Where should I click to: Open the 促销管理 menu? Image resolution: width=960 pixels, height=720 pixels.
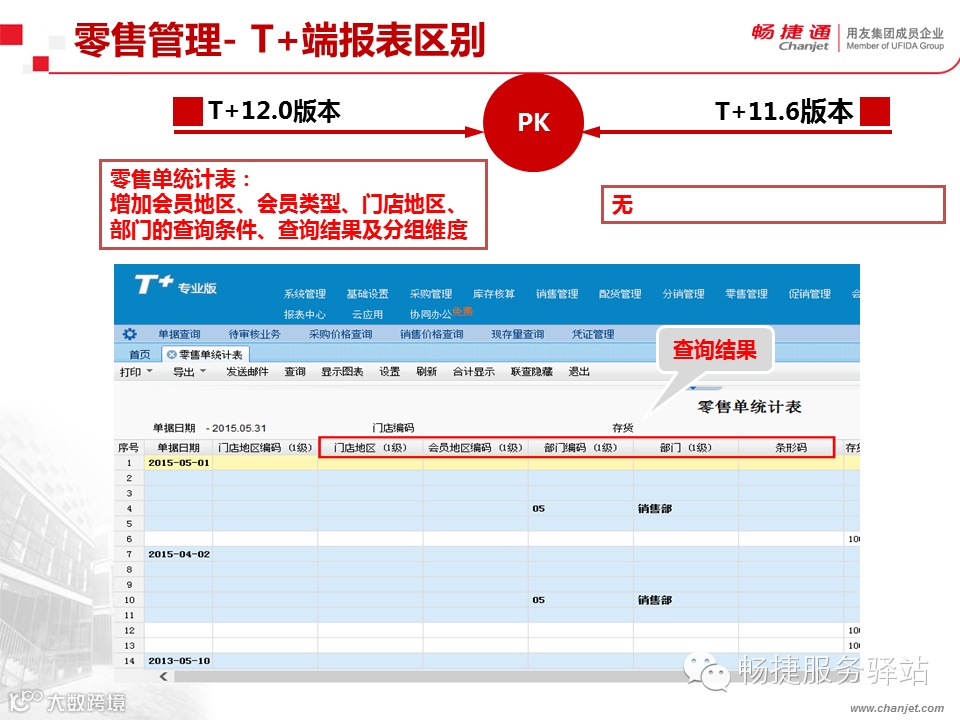click(x=809, y=294)
